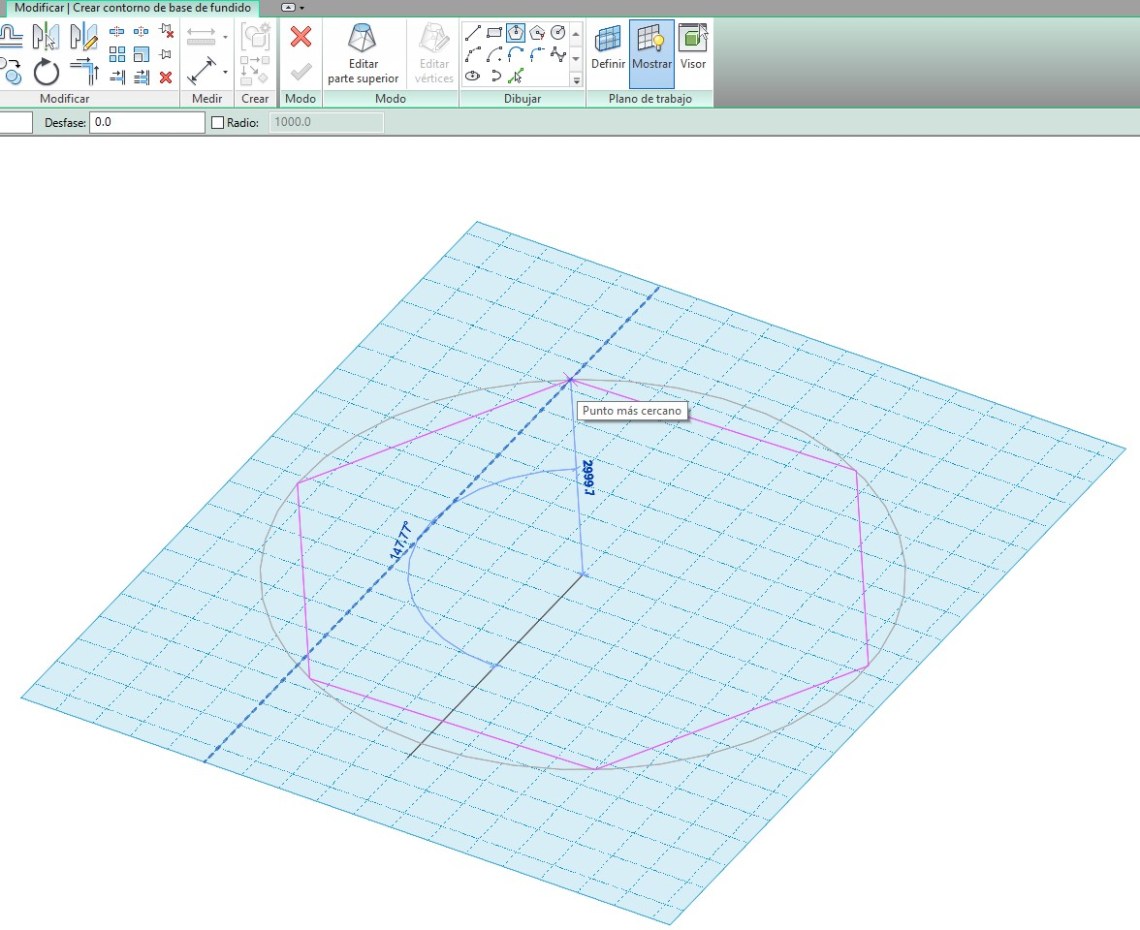Select the Spline draw tool
The height and width of the screenshot is (930, 1140).
click(x=559, y=54)
